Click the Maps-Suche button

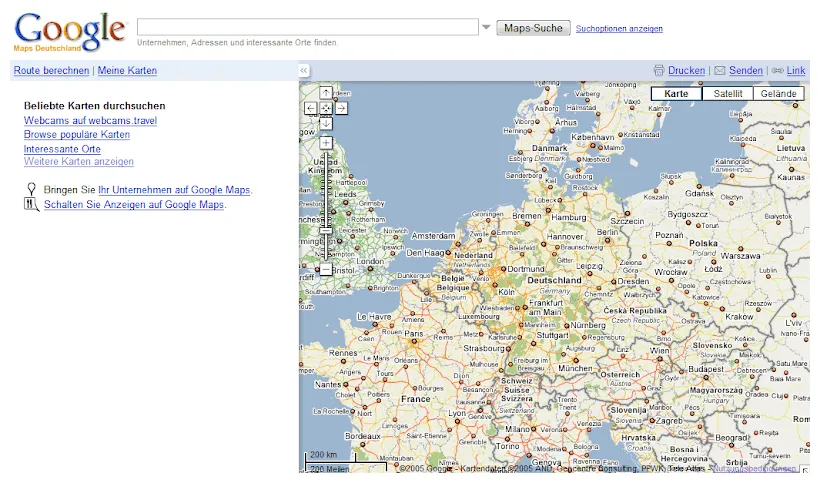point(533,28)
